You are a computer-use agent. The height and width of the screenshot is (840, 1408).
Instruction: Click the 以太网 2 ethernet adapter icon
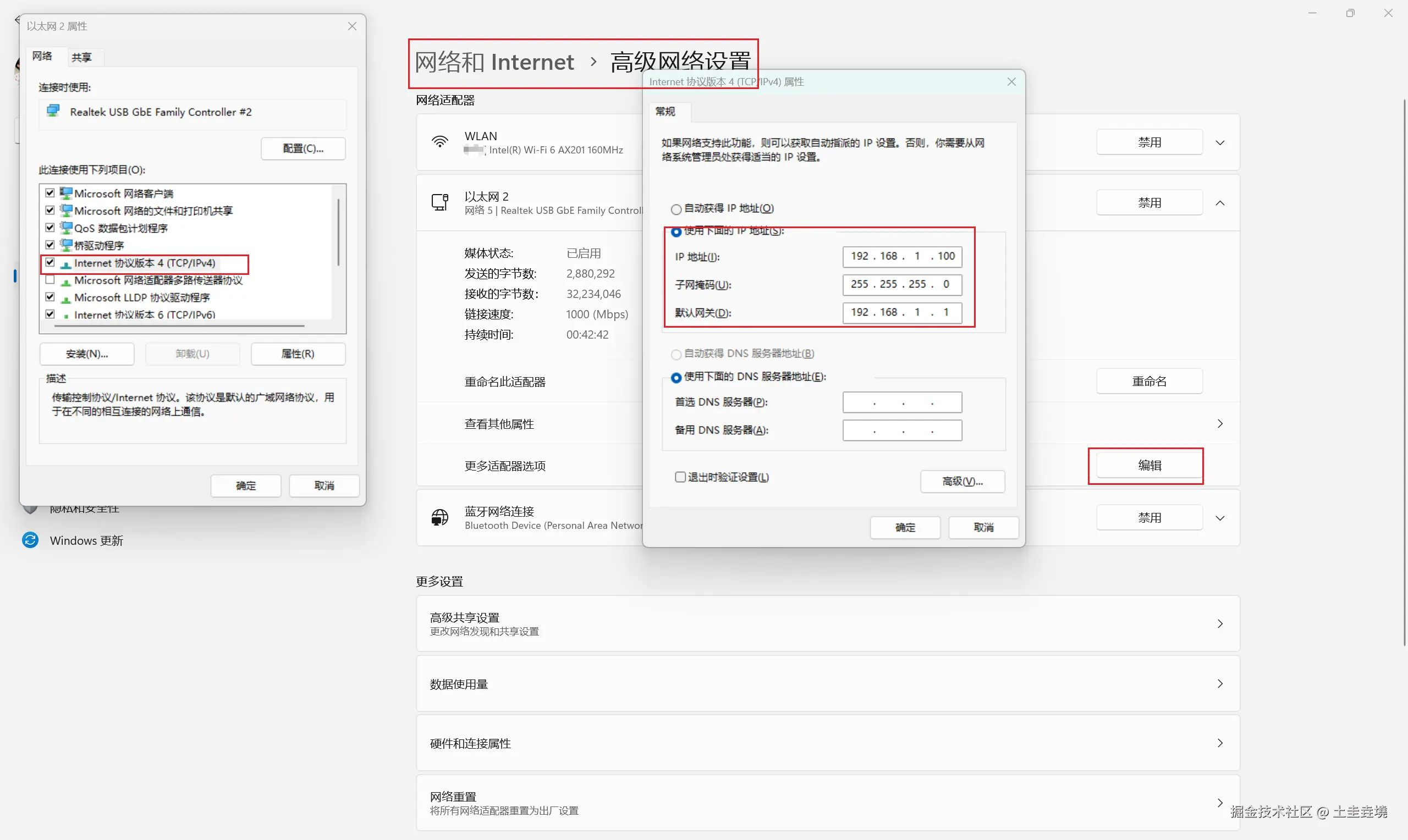[x=440, y=202]
